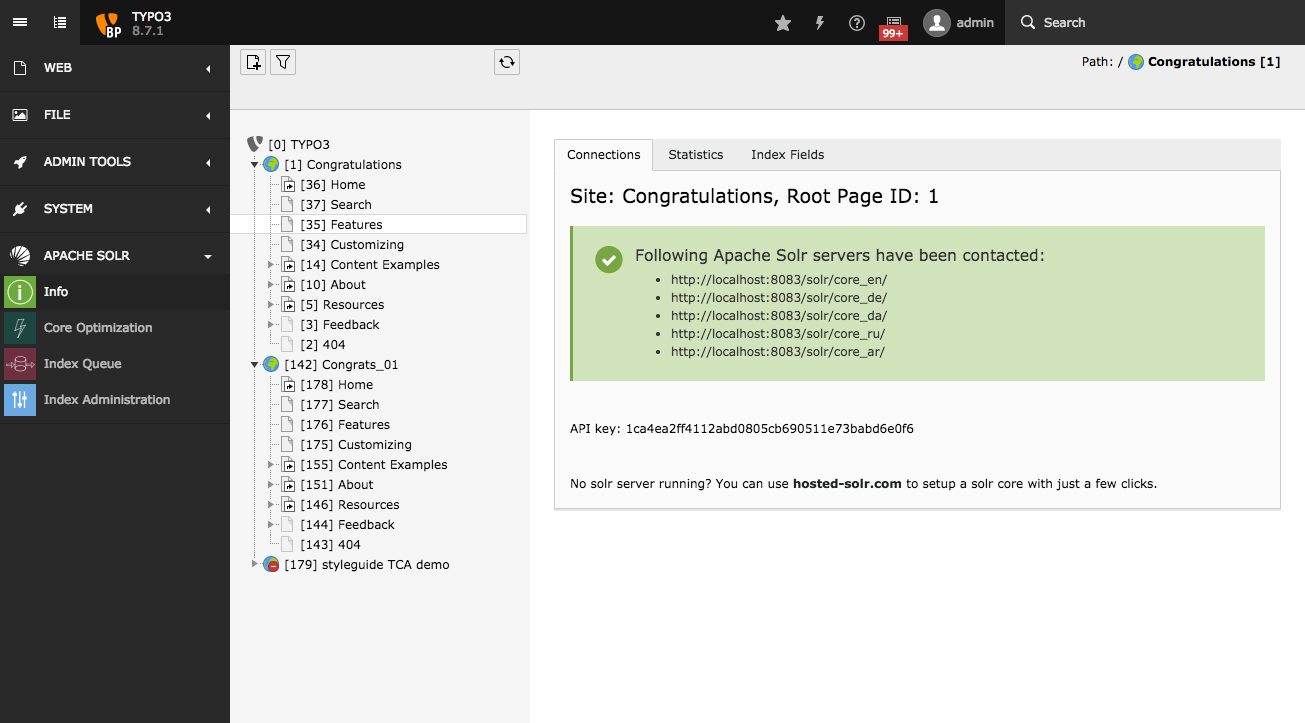Collapse the Congratulations page tree node

pyautogui.click(x=255, y=165)
